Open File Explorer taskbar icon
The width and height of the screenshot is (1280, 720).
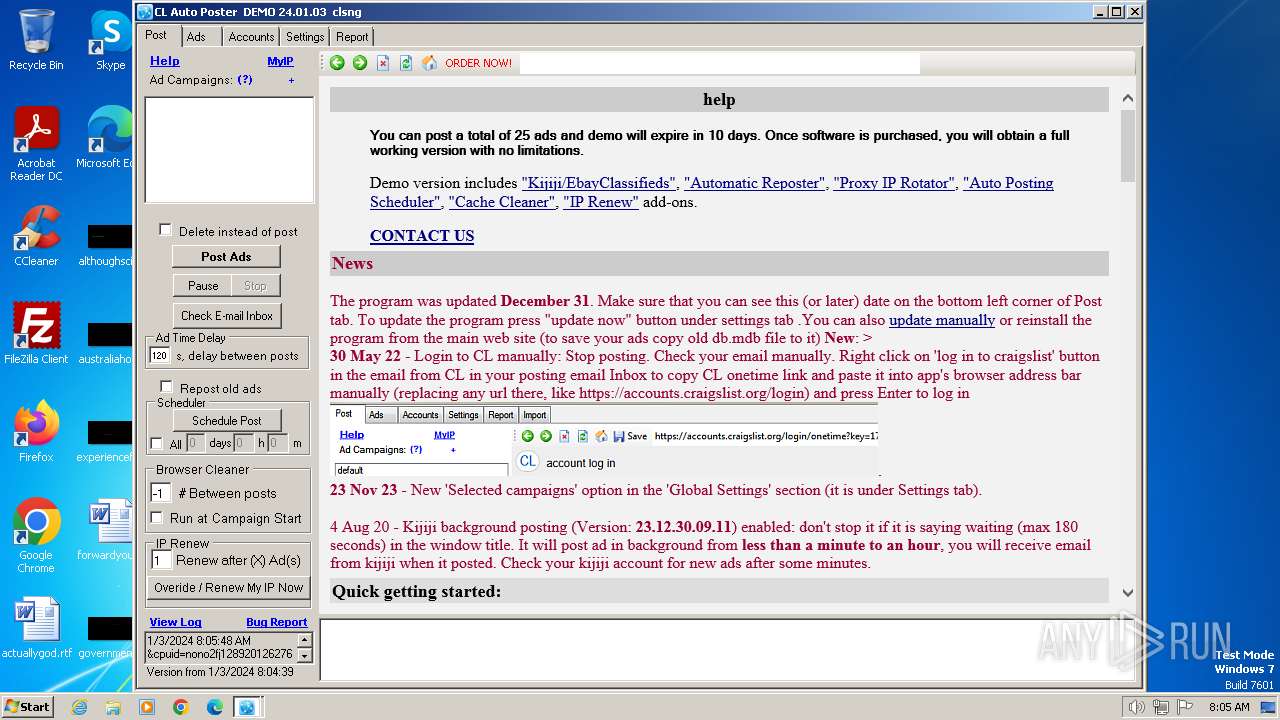point(113,707)
